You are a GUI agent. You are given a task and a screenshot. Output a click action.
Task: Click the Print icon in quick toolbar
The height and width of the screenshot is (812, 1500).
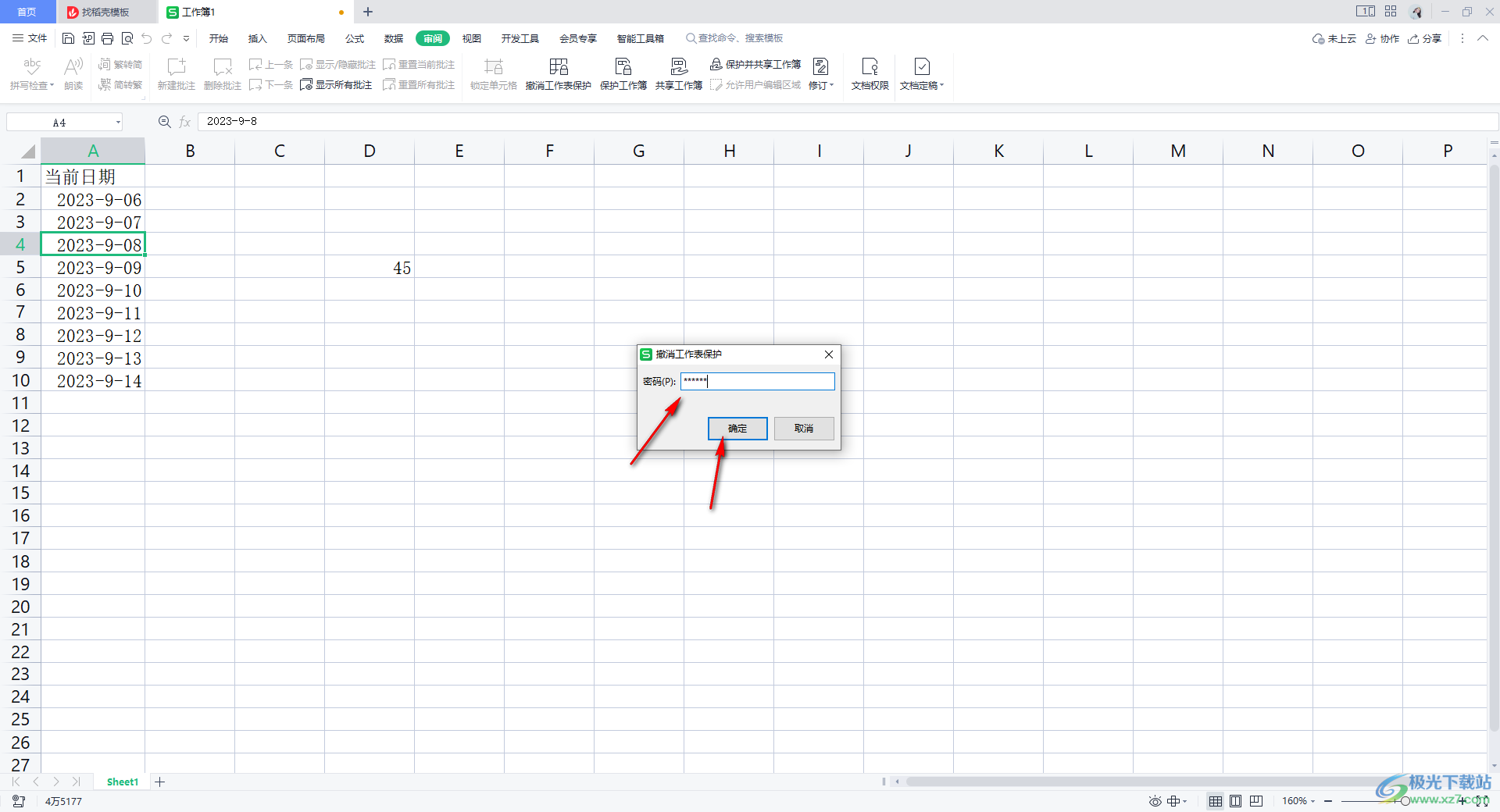(x=108, y=38)
